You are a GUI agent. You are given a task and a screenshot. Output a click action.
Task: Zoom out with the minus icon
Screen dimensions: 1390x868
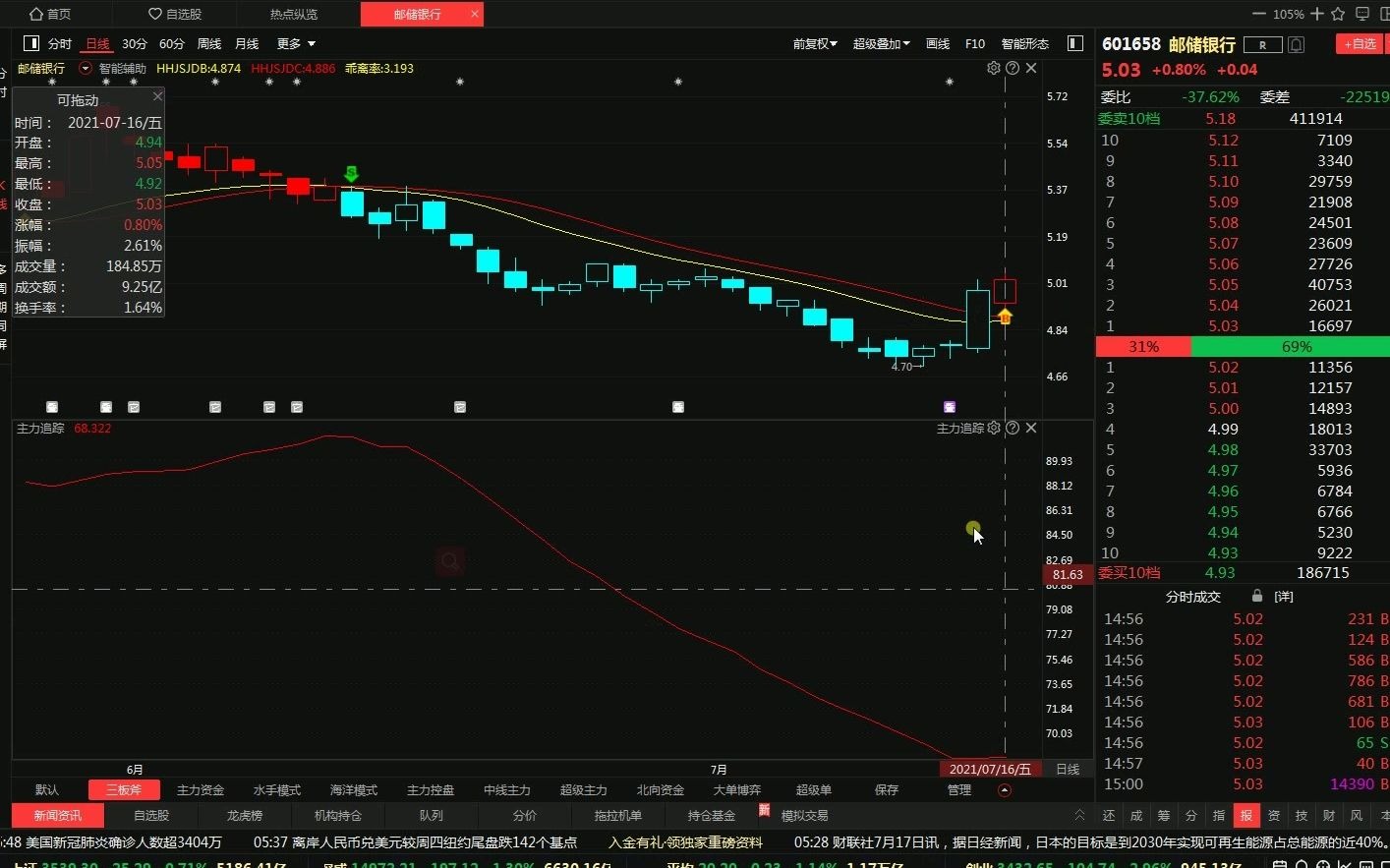(1259, 14)
